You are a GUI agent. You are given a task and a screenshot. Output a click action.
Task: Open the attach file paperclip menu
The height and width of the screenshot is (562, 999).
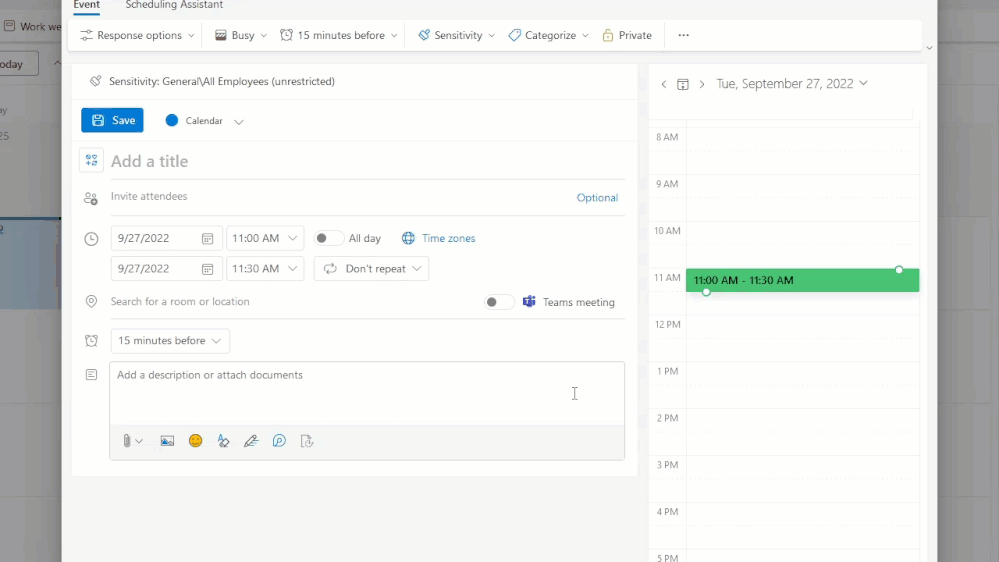[x=133, y=441]
